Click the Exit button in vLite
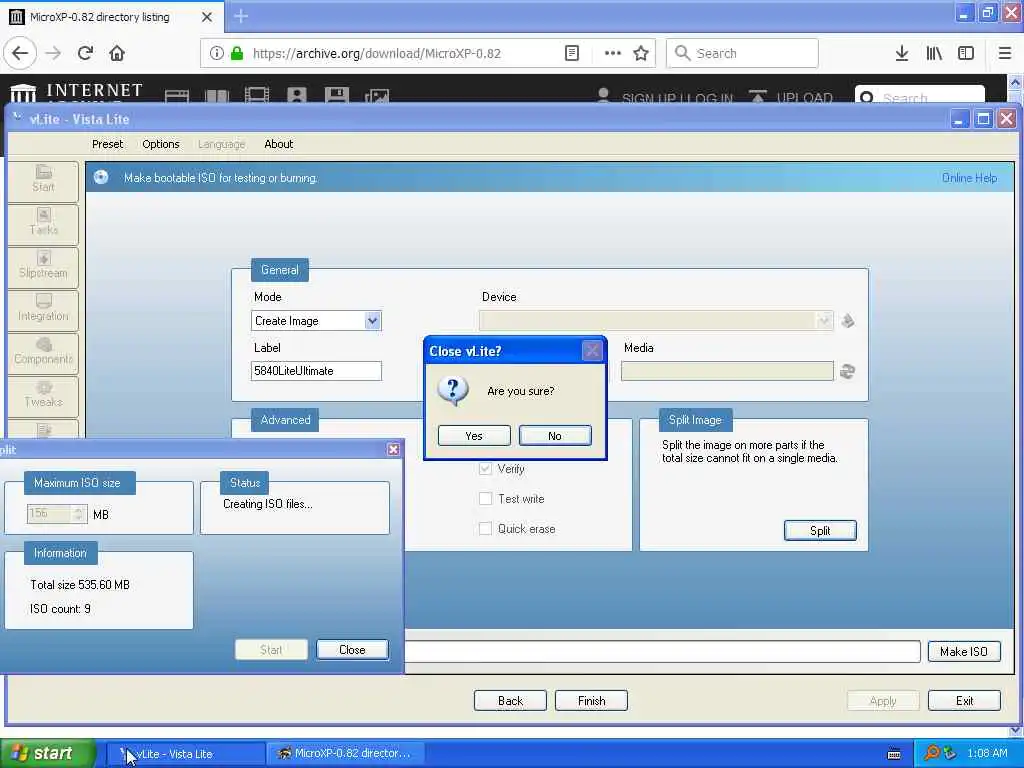Screen dimensions: 1024x768 (964, 701)
